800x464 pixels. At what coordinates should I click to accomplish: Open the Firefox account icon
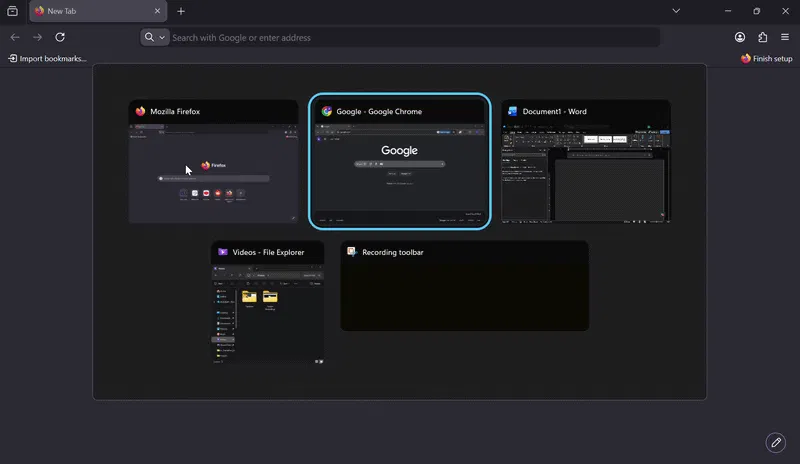(740, 37)
